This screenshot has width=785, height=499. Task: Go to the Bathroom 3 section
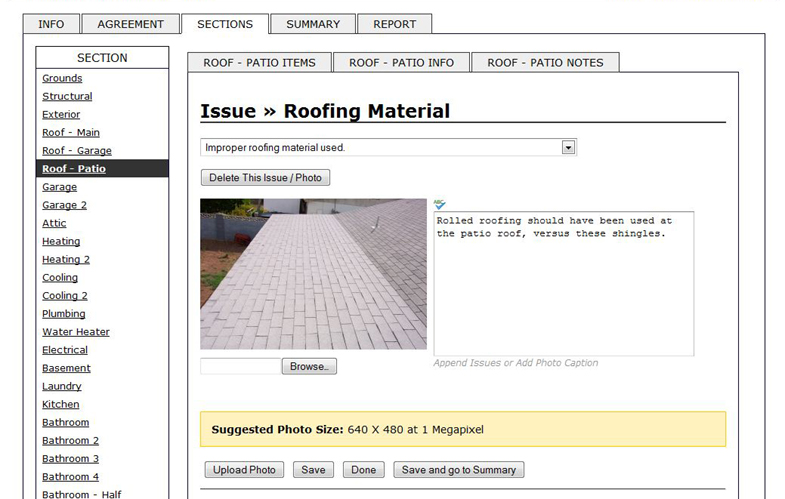(71, 458)
